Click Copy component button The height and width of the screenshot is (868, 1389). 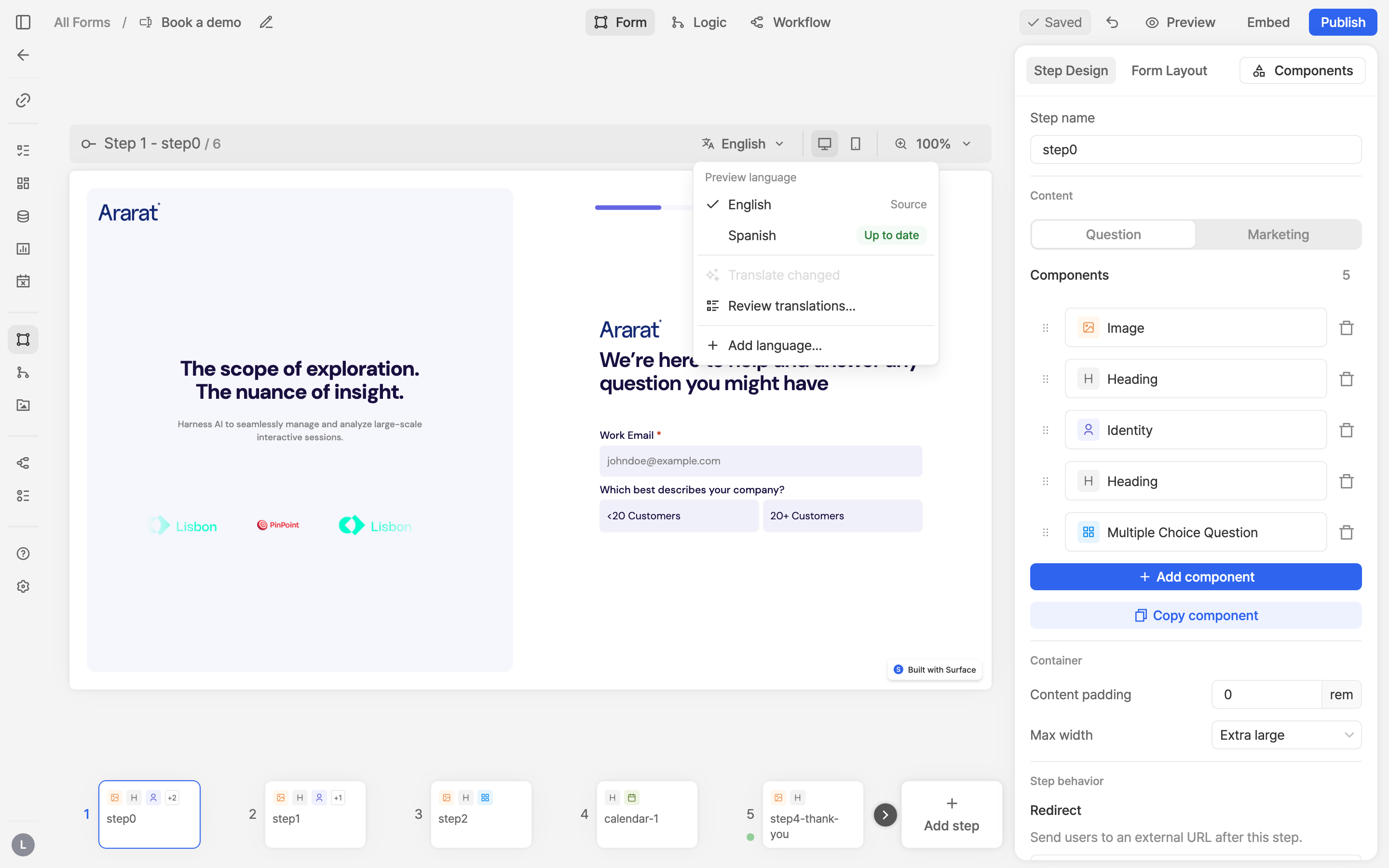(1196, 615)
